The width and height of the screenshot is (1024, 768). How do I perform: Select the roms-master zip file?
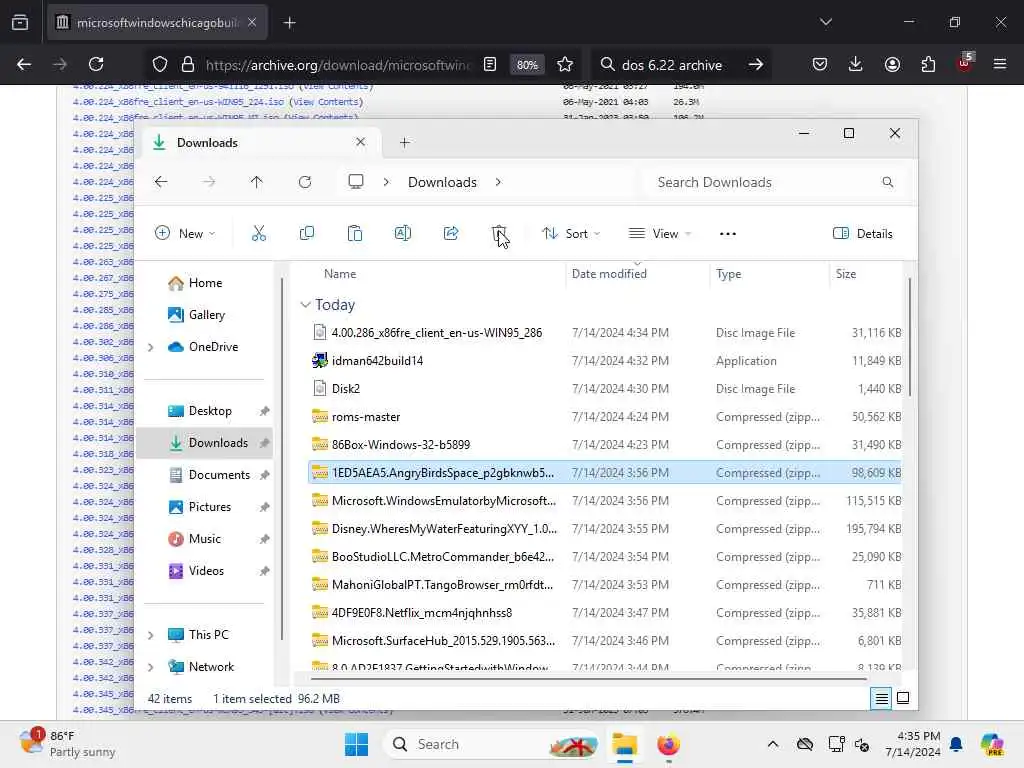tap(605, 417)
